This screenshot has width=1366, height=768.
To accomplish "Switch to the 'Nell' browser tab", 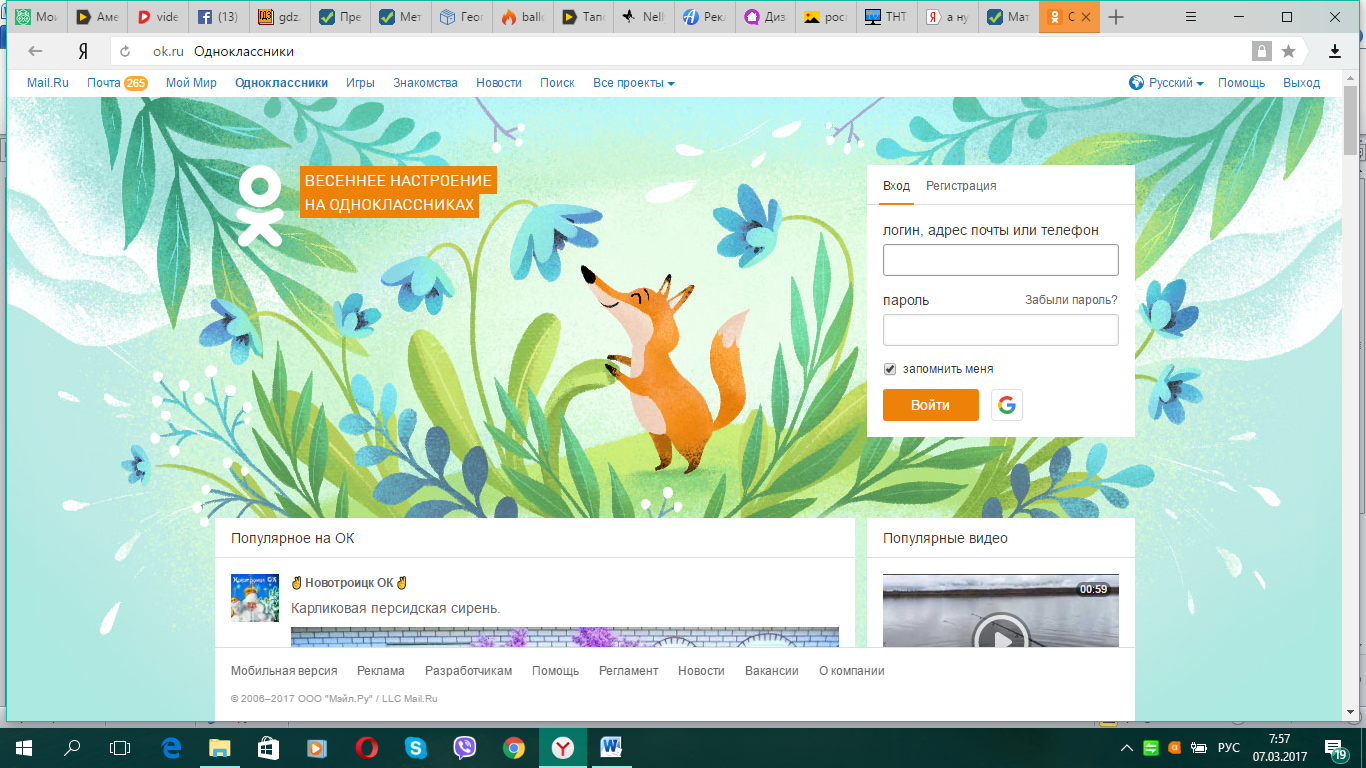I will [644, 17].
